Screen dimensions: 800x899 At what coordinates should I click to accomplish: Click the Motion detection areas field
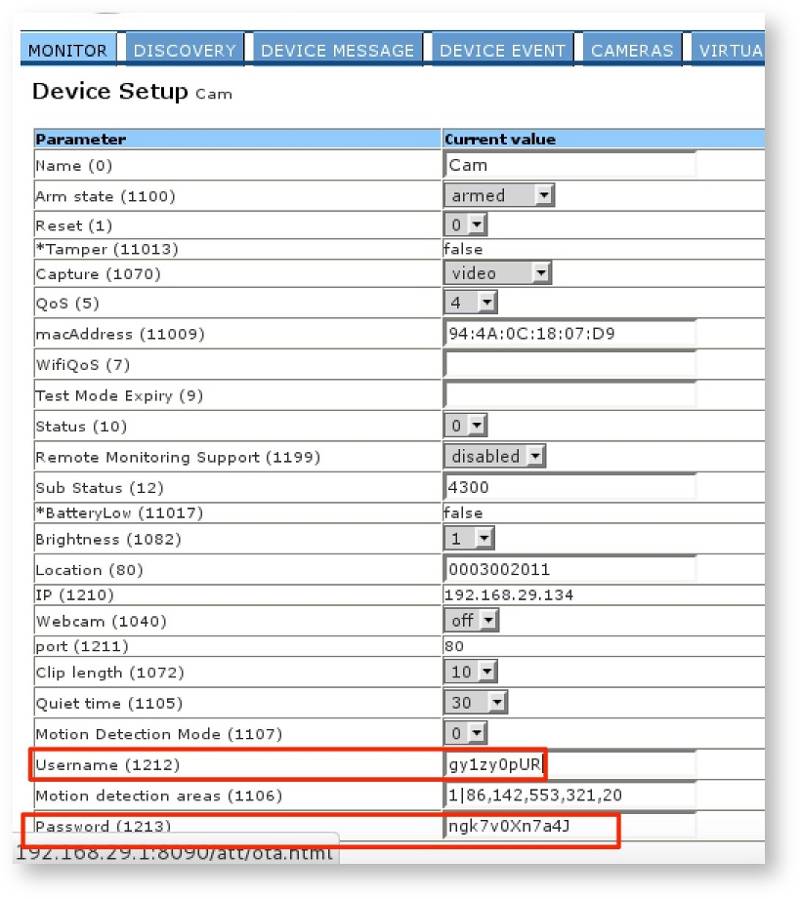point(570,796)
